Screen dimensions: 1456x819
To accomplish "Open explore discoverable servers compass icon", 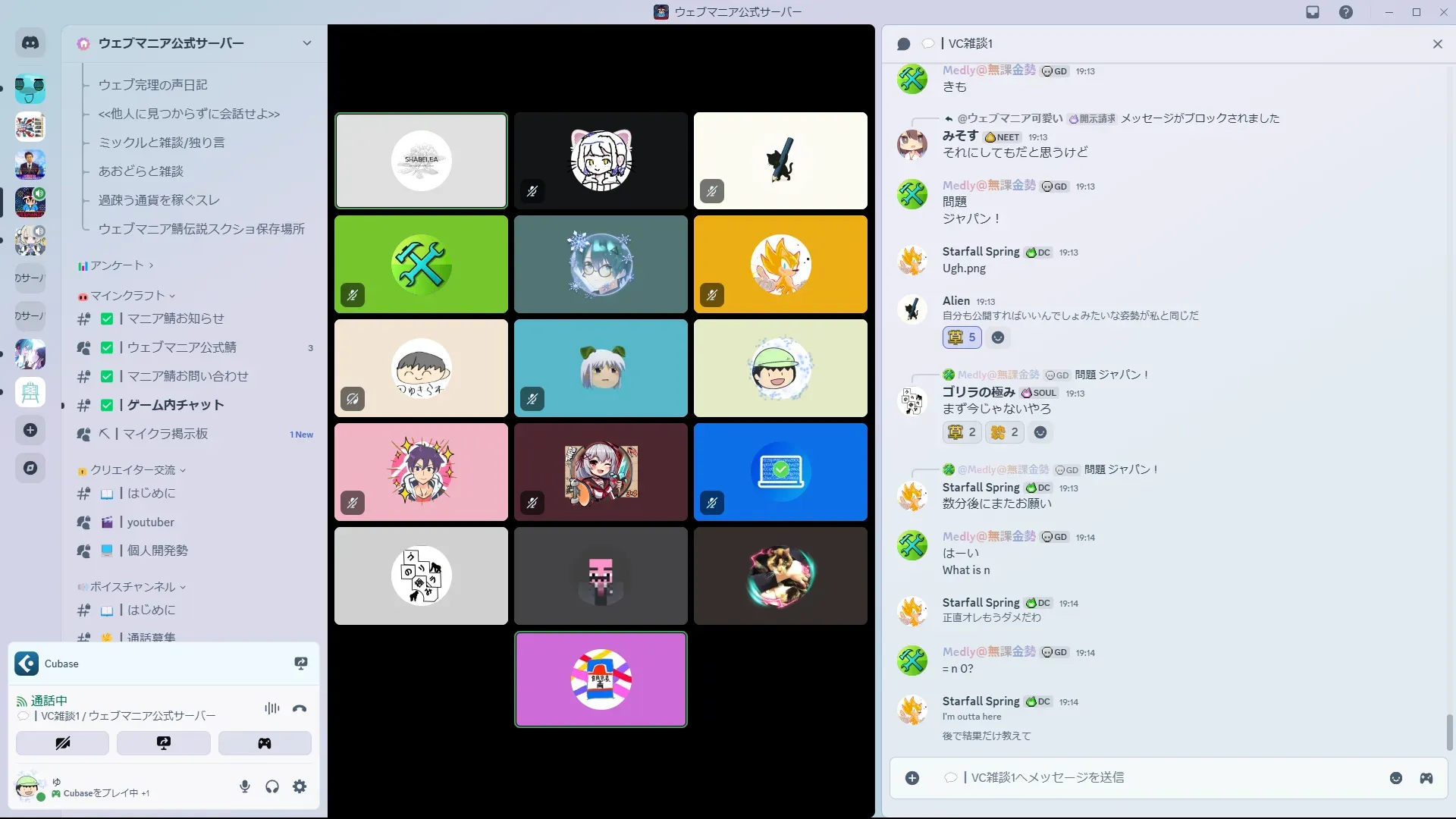I will [x=30, y=468].
